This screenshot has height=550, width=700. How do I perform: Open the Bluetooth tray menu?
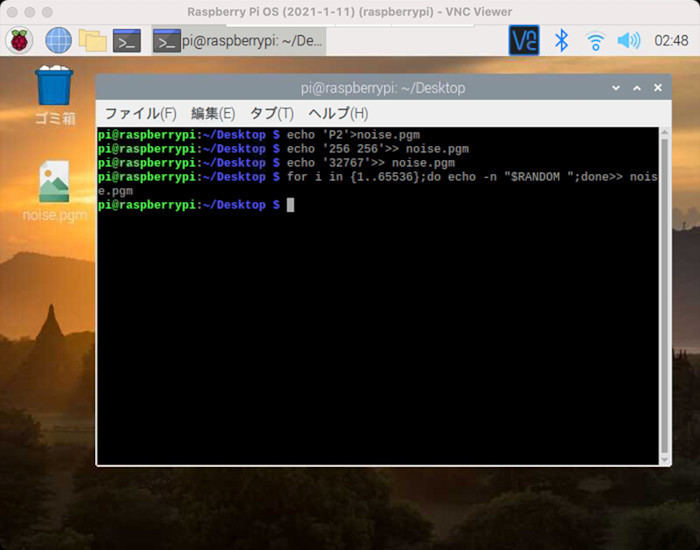561,41
